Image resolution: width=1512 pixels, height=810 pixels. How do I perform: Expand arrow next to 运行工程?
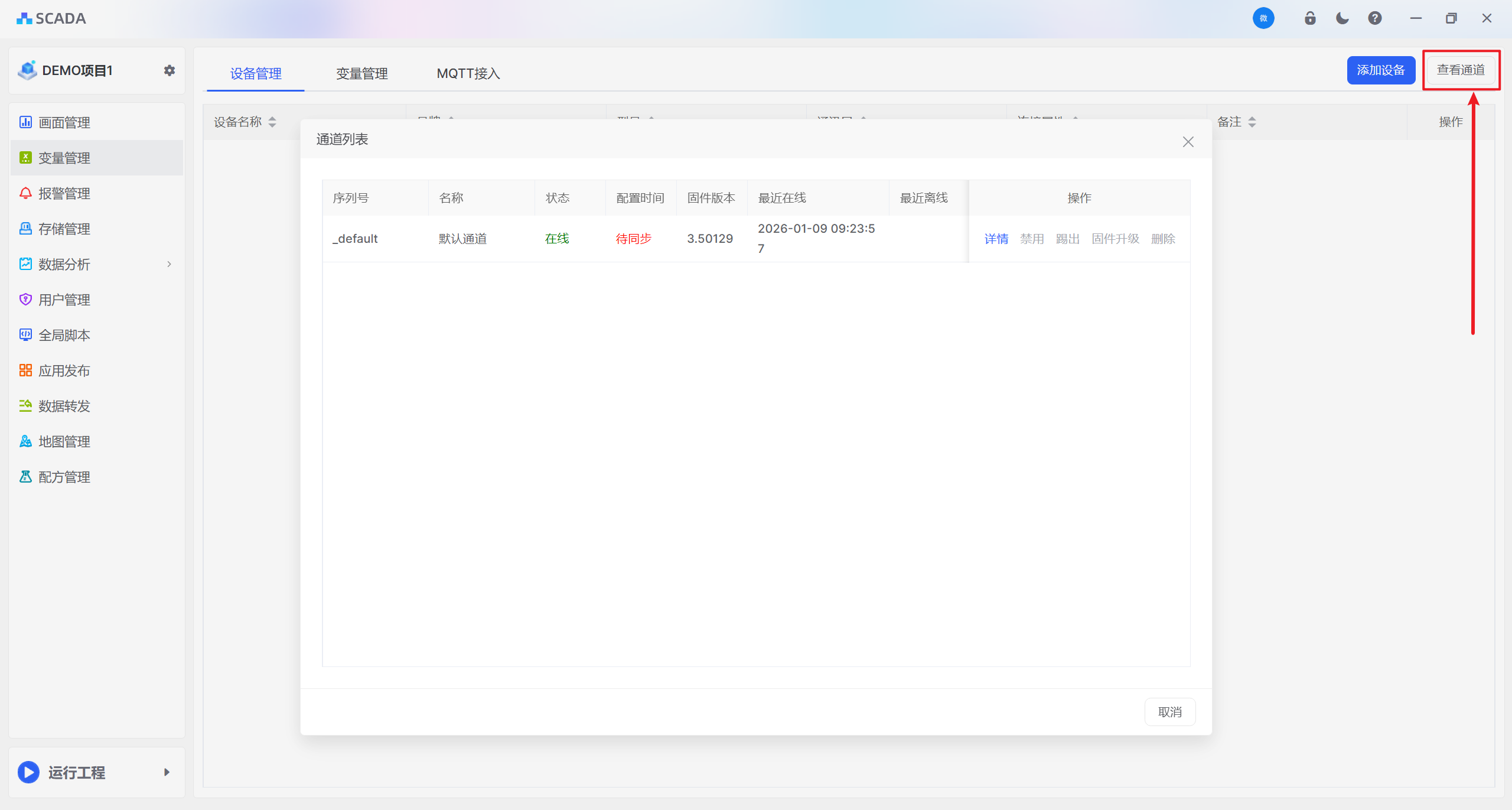(167, 772)
